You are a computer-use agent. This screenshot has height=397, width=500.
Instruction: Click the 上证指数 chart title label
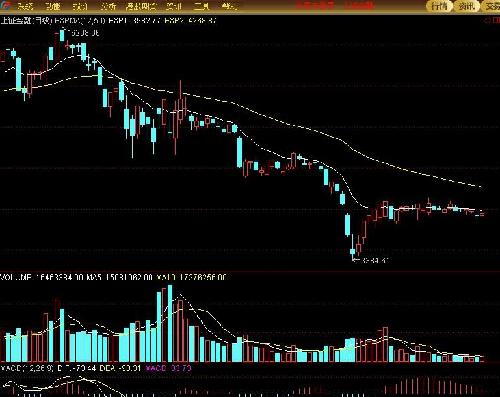[26, 21]
